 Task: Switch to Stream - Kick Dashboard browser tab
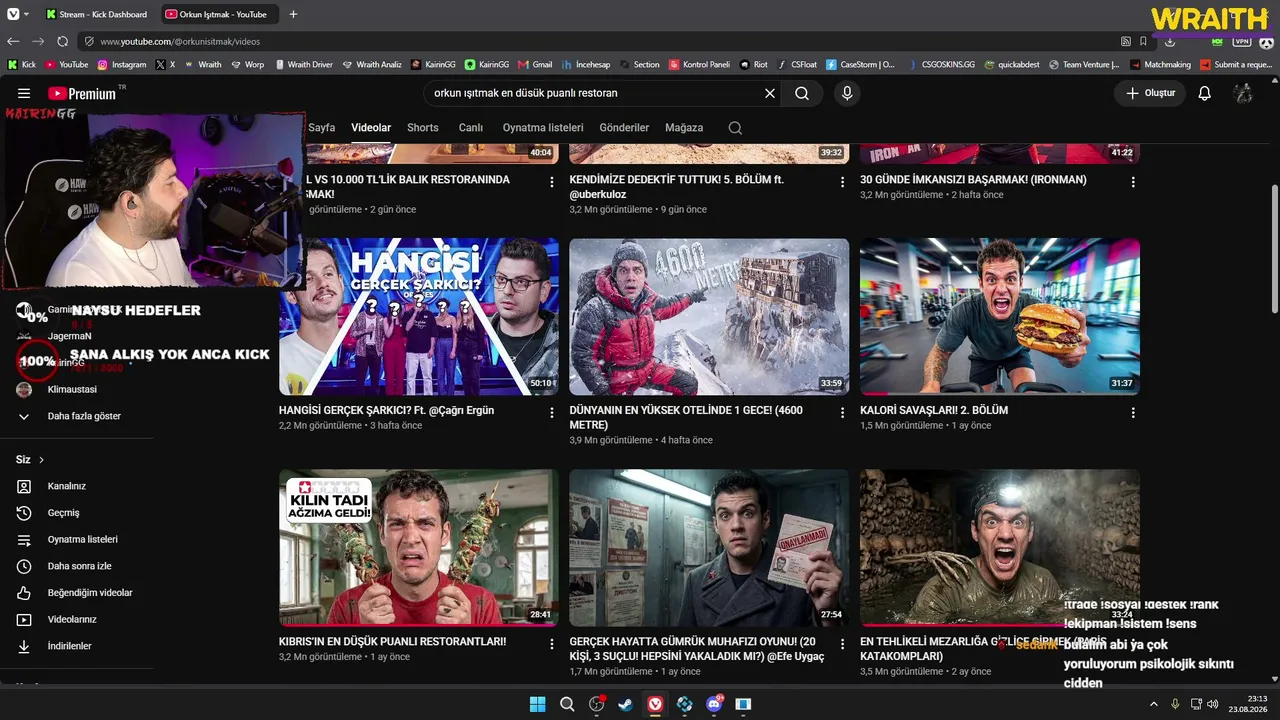97,14
